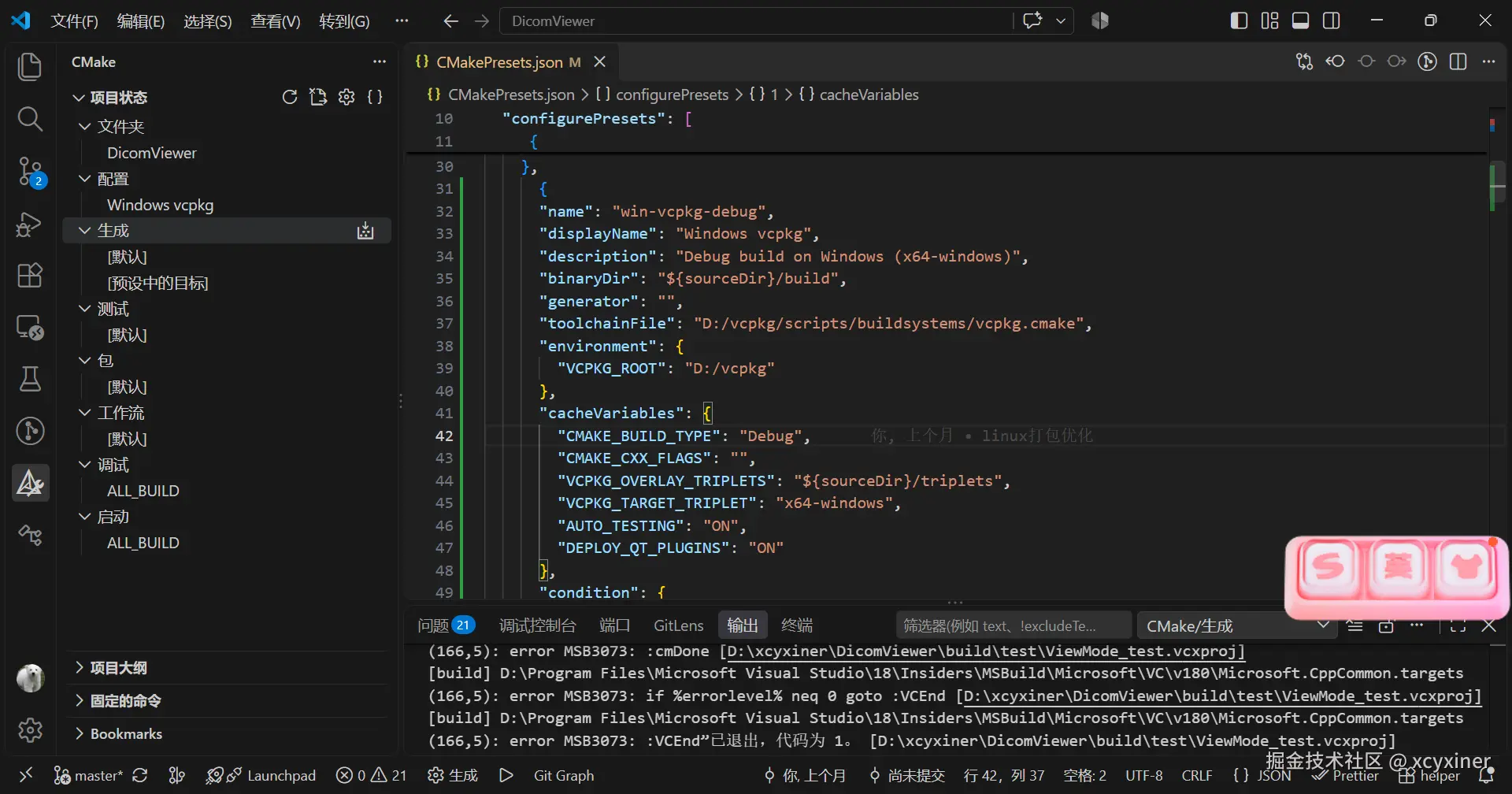Open the Testing flask view
1512x794 pixels.
pyautogui.click(x=30, y=379)
